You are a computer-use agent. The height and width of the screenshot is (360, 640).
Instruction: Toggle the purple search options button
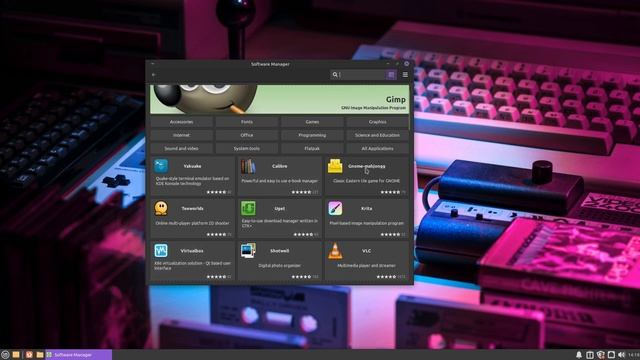[x=391, y=75]
